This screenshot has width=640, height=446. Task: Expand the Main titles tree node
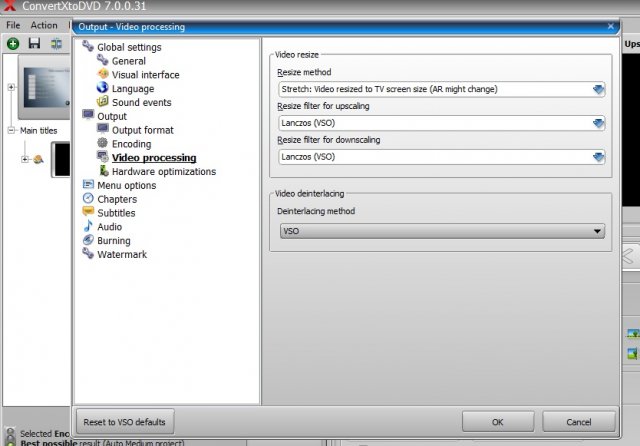pos(11,130)
